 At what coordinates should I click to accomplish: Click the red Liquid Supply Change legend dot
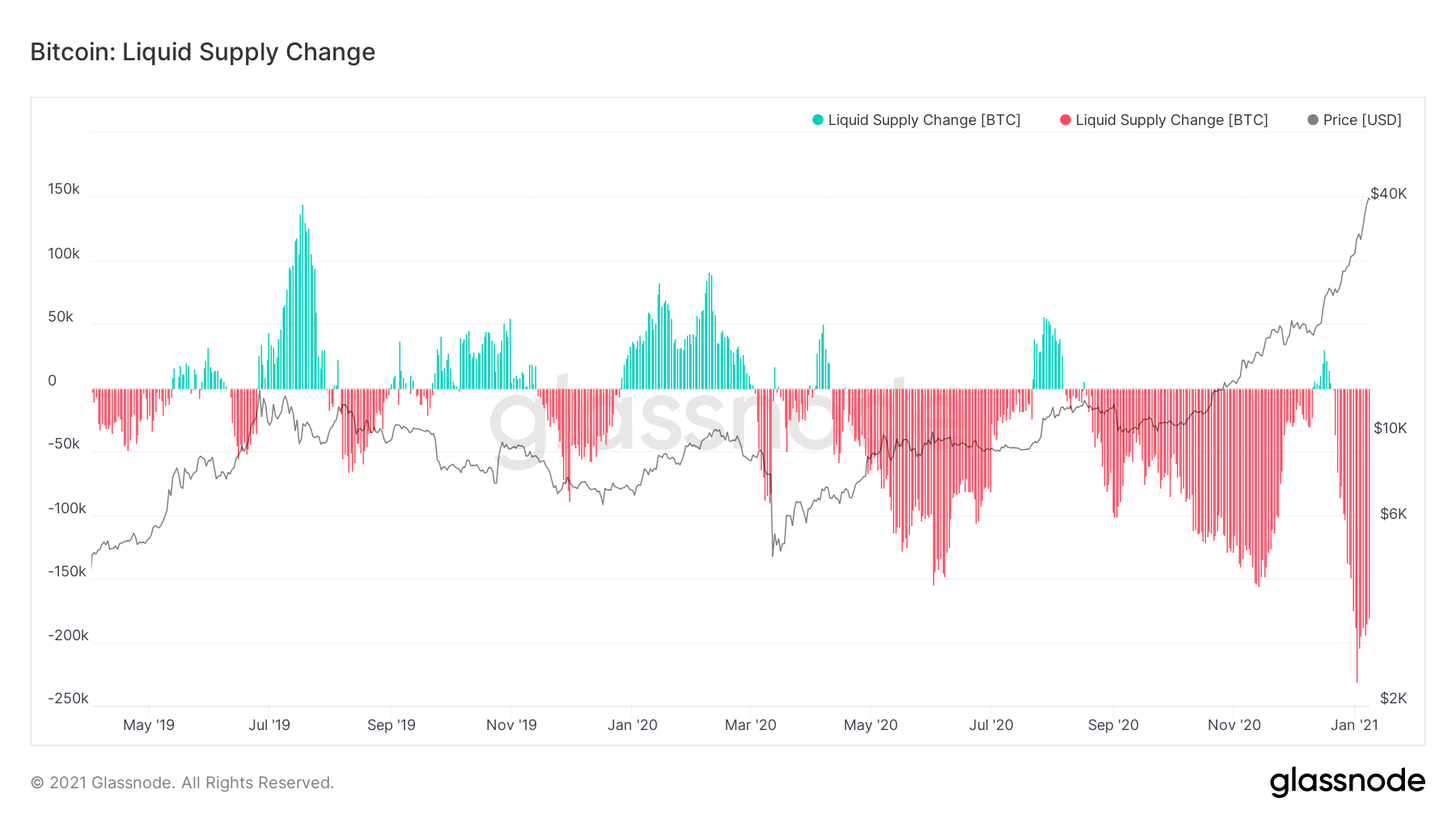click(x=1065, y=120)
